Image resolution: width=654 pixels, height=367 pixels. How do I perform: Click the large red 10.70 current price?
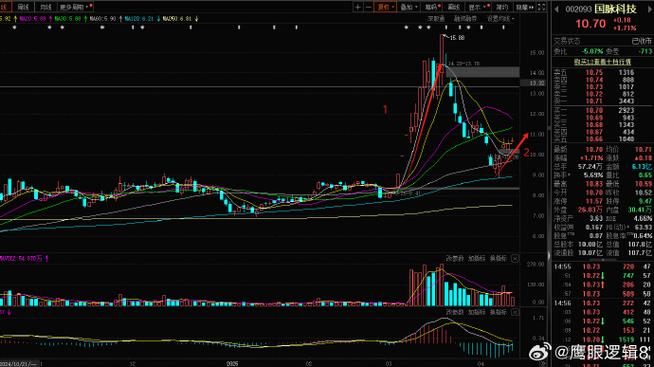590,24
